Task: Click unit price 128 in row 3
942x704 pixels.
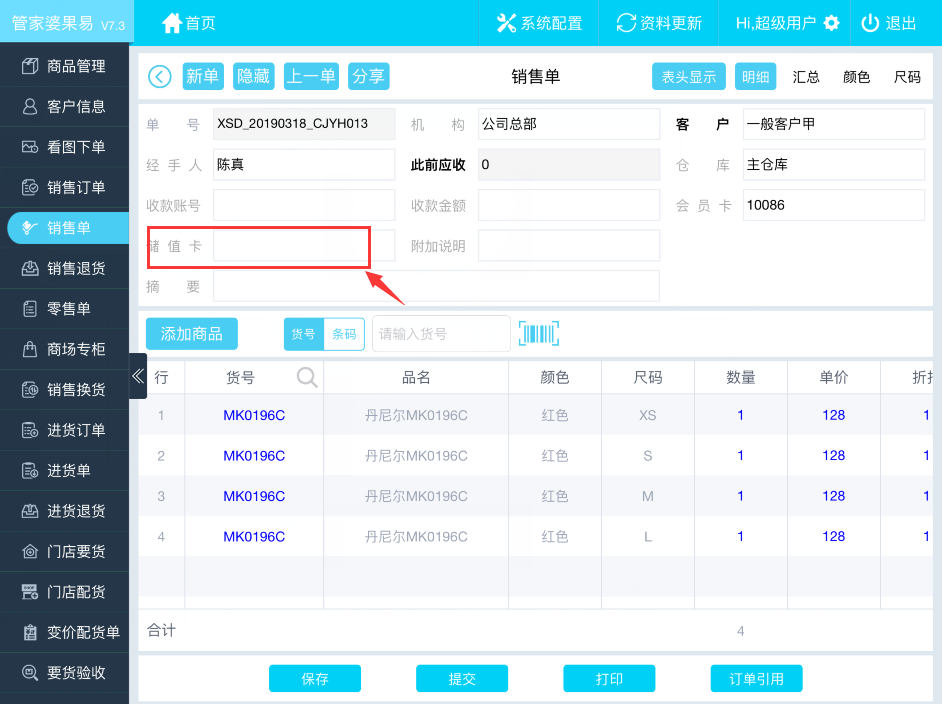Action: coord(834,496)
